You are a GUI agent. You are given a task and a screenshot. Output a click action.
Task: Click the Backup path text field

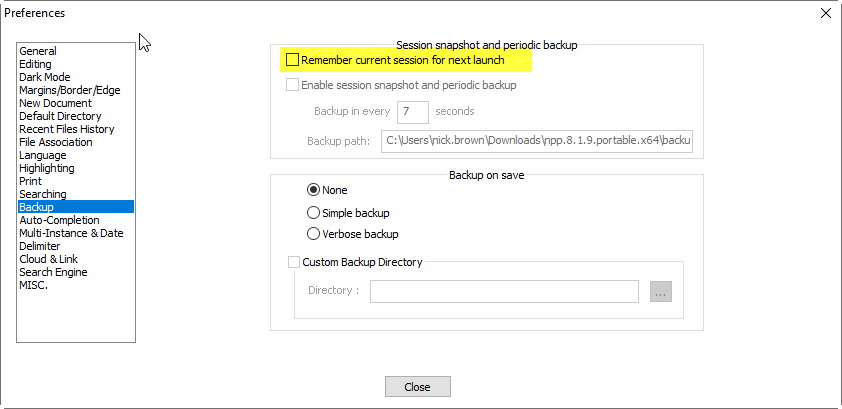click(x=537, y=141)
